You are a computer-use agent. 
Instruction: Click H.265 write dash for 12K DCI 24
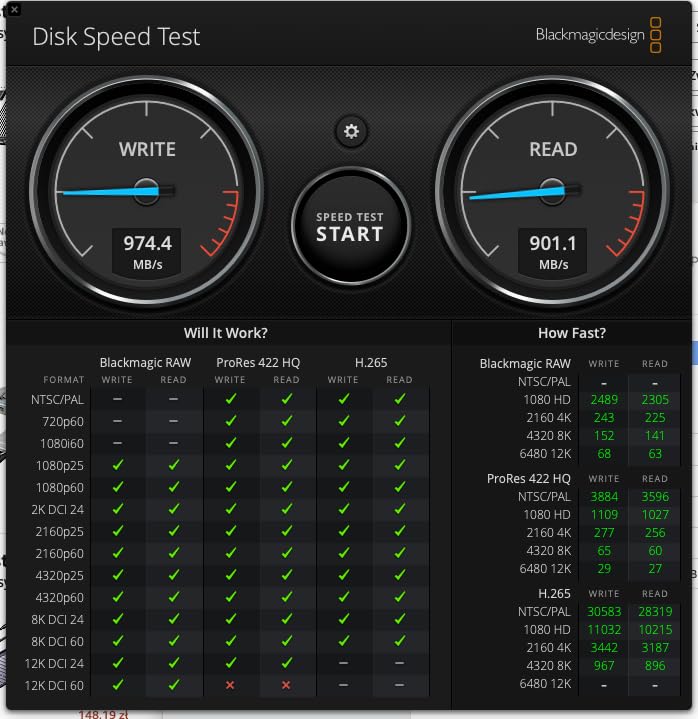(343, 663)
